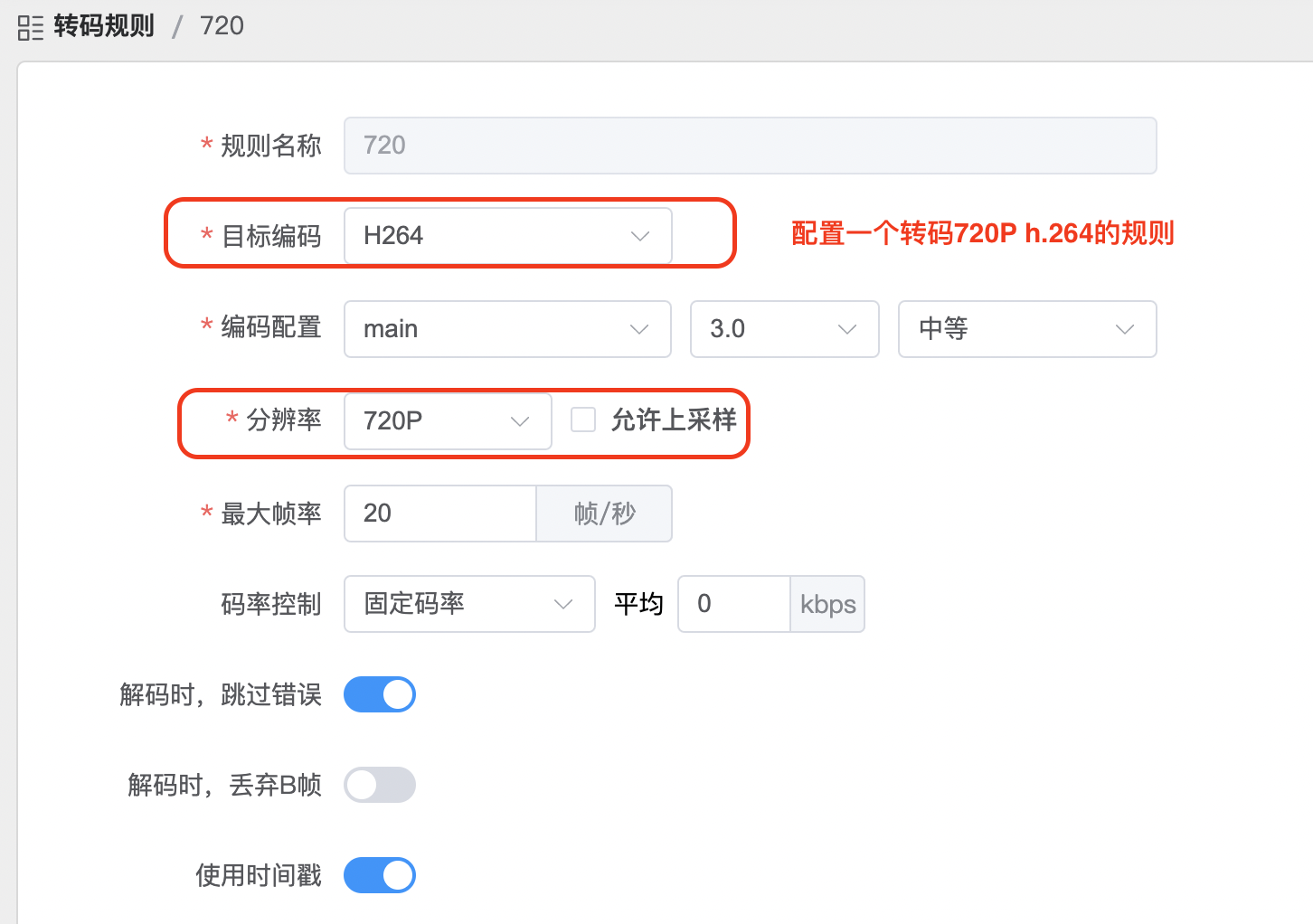Disable the 使用时间戳 switch
The height and width of the screenshot is (924, 1313).
(380, 875)
